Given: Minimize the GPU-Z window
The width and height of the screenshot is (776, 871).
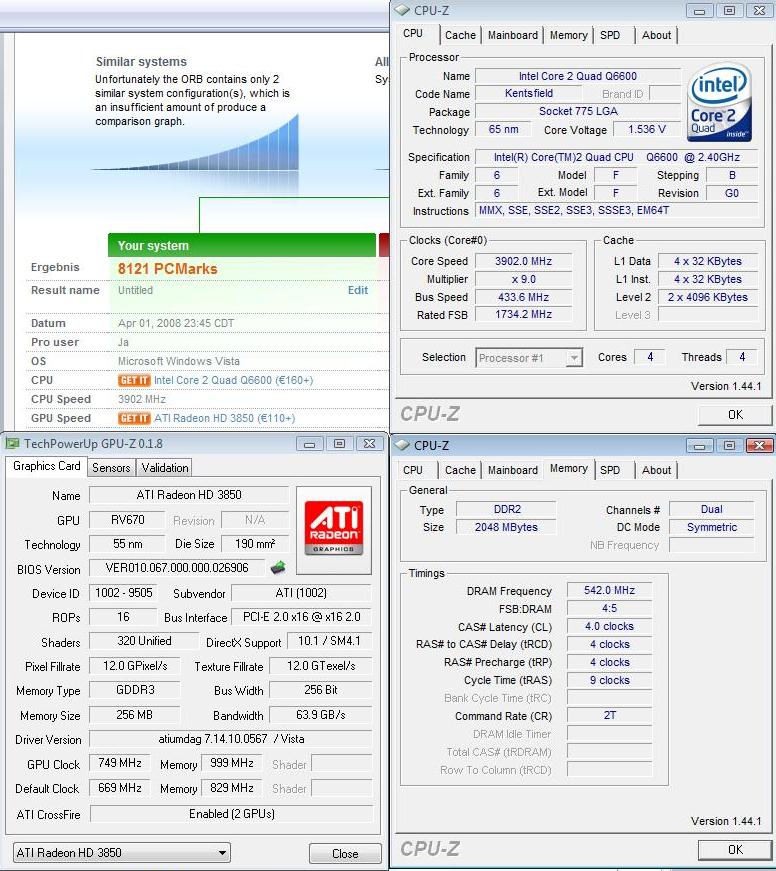Looking at the screenshot, I should click(310, 444).
